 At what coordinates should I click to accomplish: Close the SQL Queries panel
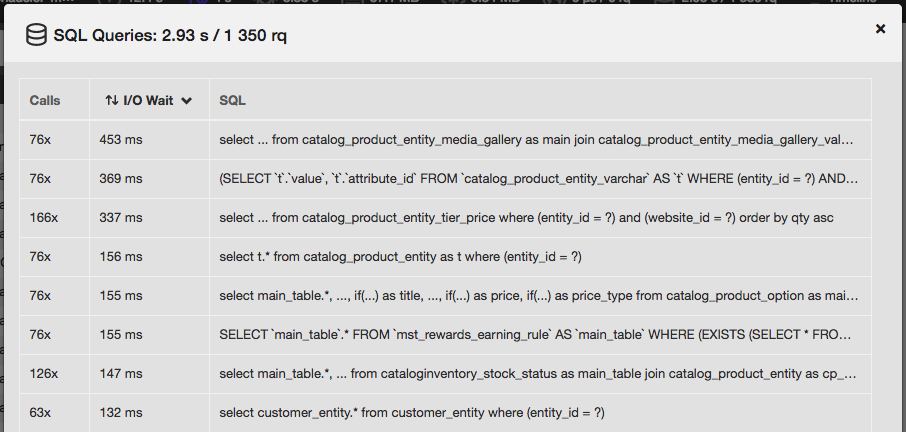pos(880,29)
